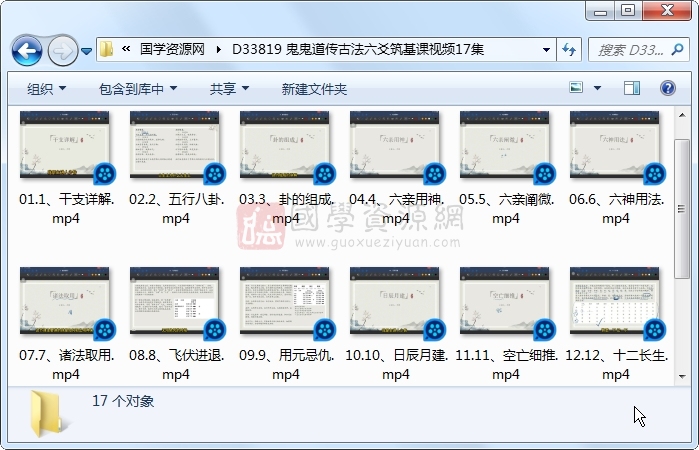Select video thumbnail 12.12、十二长生

pyautogui.click(x=614, y=301)
